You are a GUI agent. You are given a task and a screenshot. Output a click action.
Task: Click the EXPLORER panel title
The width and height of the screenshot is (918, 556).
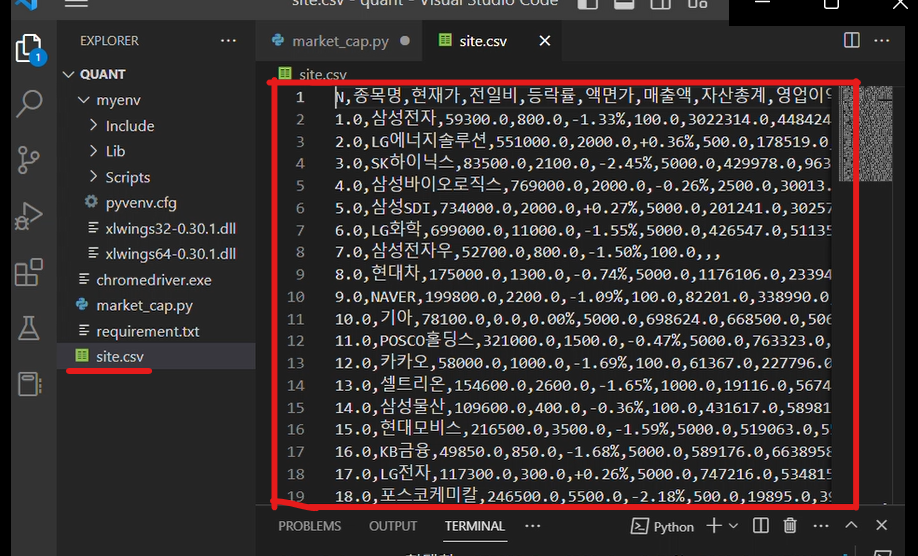(109, 41)
